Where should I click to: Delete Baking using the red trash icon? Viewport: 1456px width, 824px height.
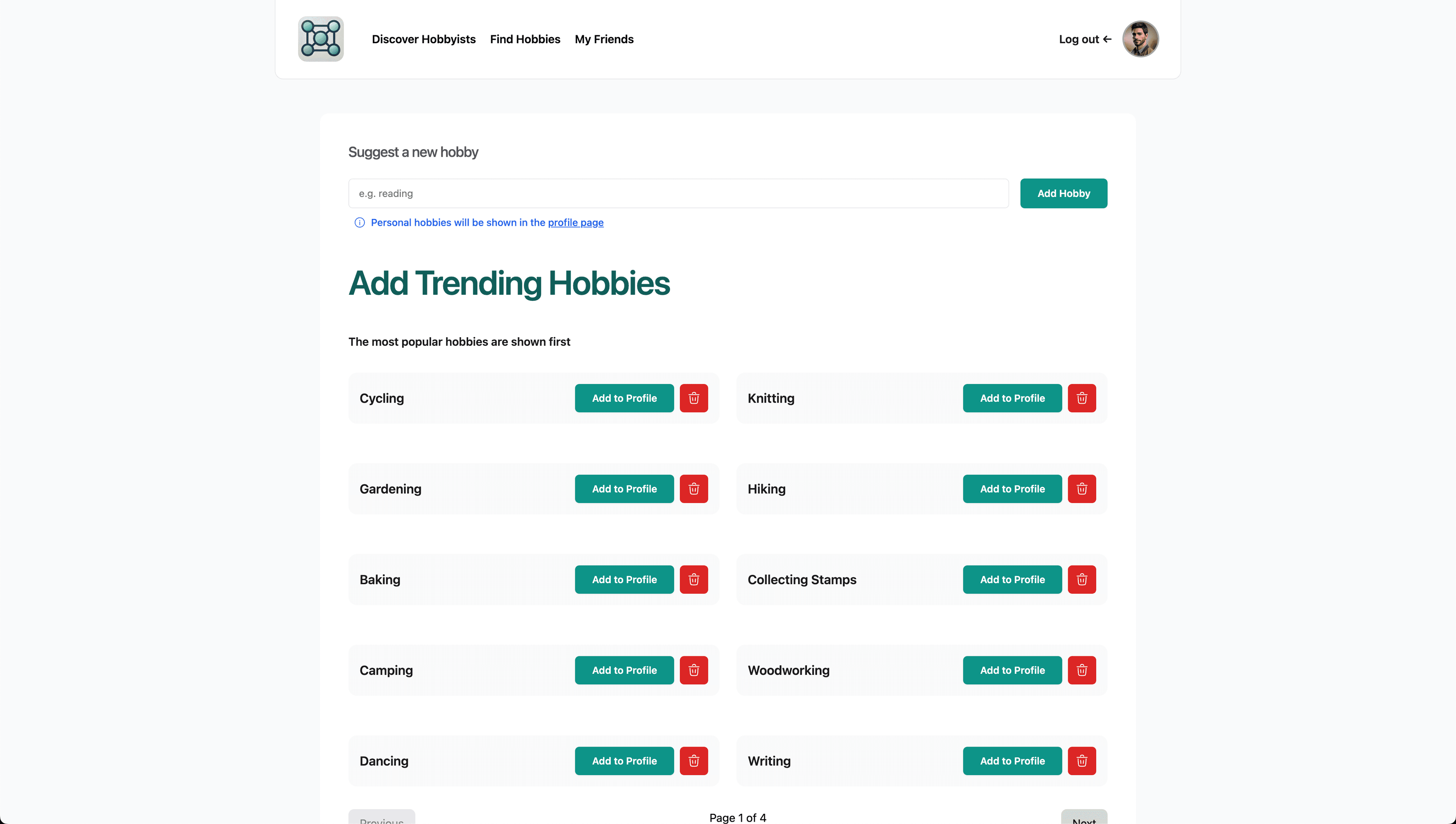click(693, 579)
